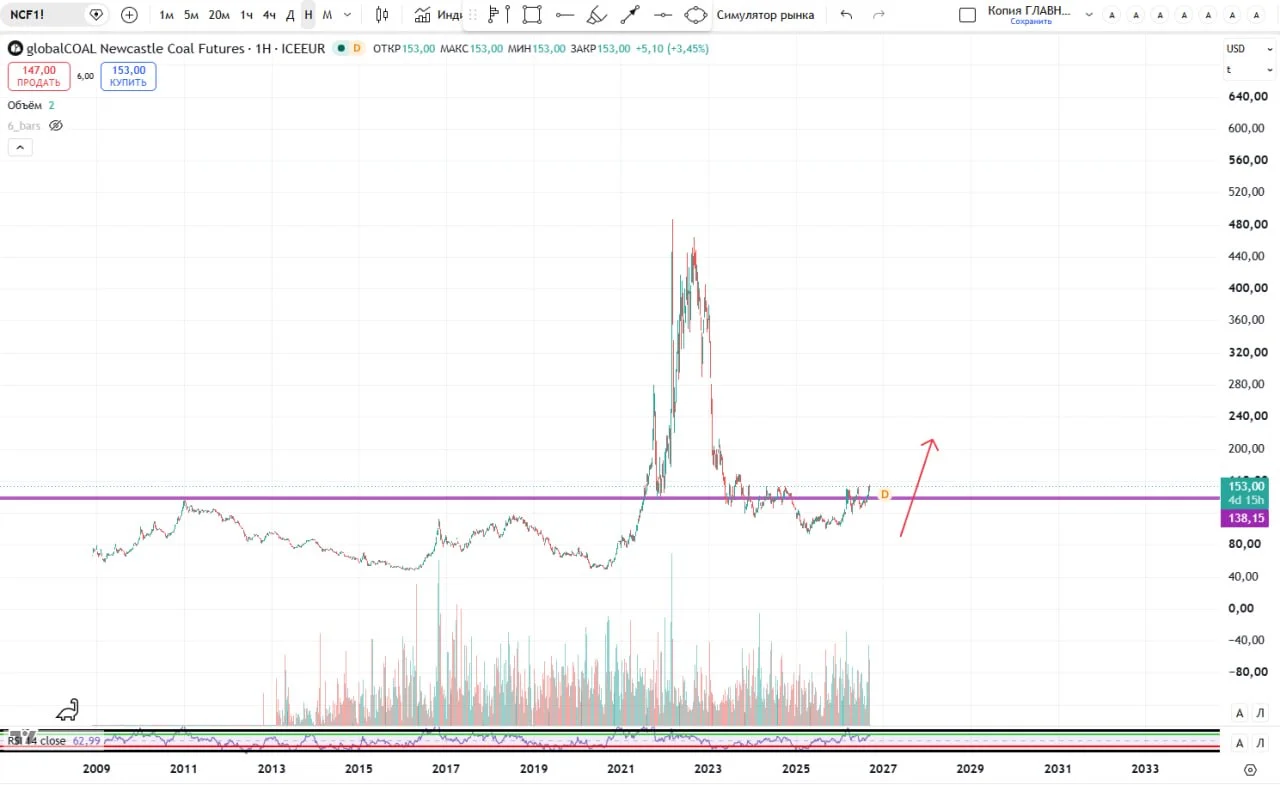
Task: Select the brush drawing tool
Action: tap(597, 15)
